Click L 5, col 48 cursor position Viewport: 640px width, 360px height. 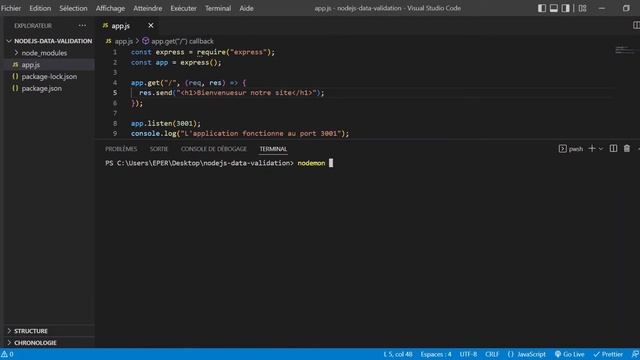(x=398, y=354)
